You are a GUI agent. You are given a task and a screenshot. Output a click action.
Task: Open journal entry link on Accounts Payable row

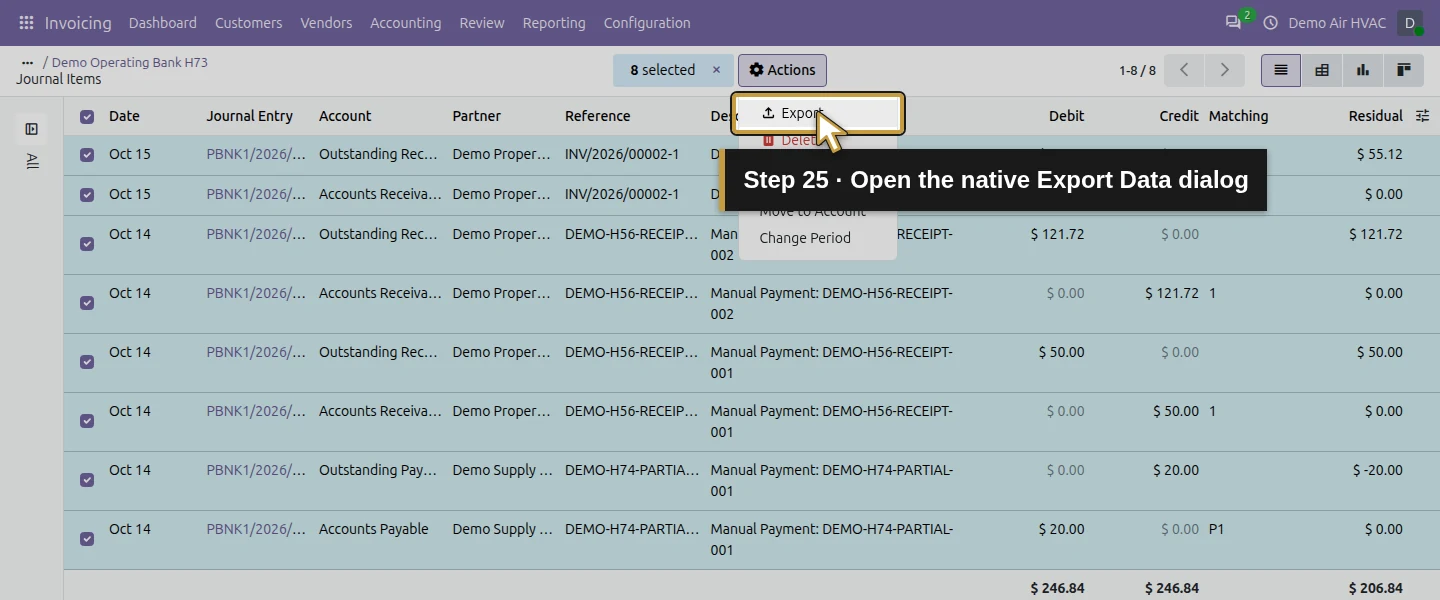256,529
